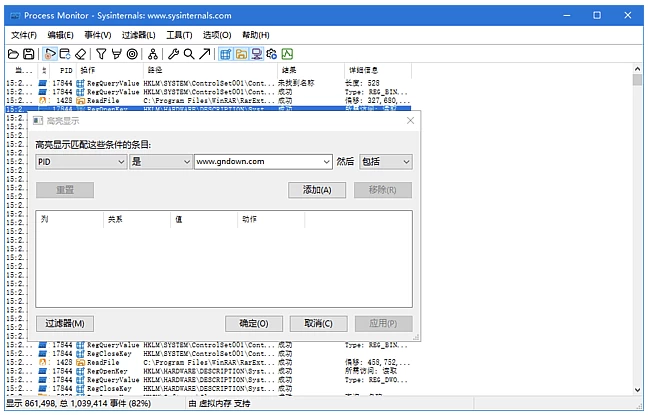The image size is (648, 415).
Task: Click the vertical scrollbar down arrow
Action: tap(637, 390)
